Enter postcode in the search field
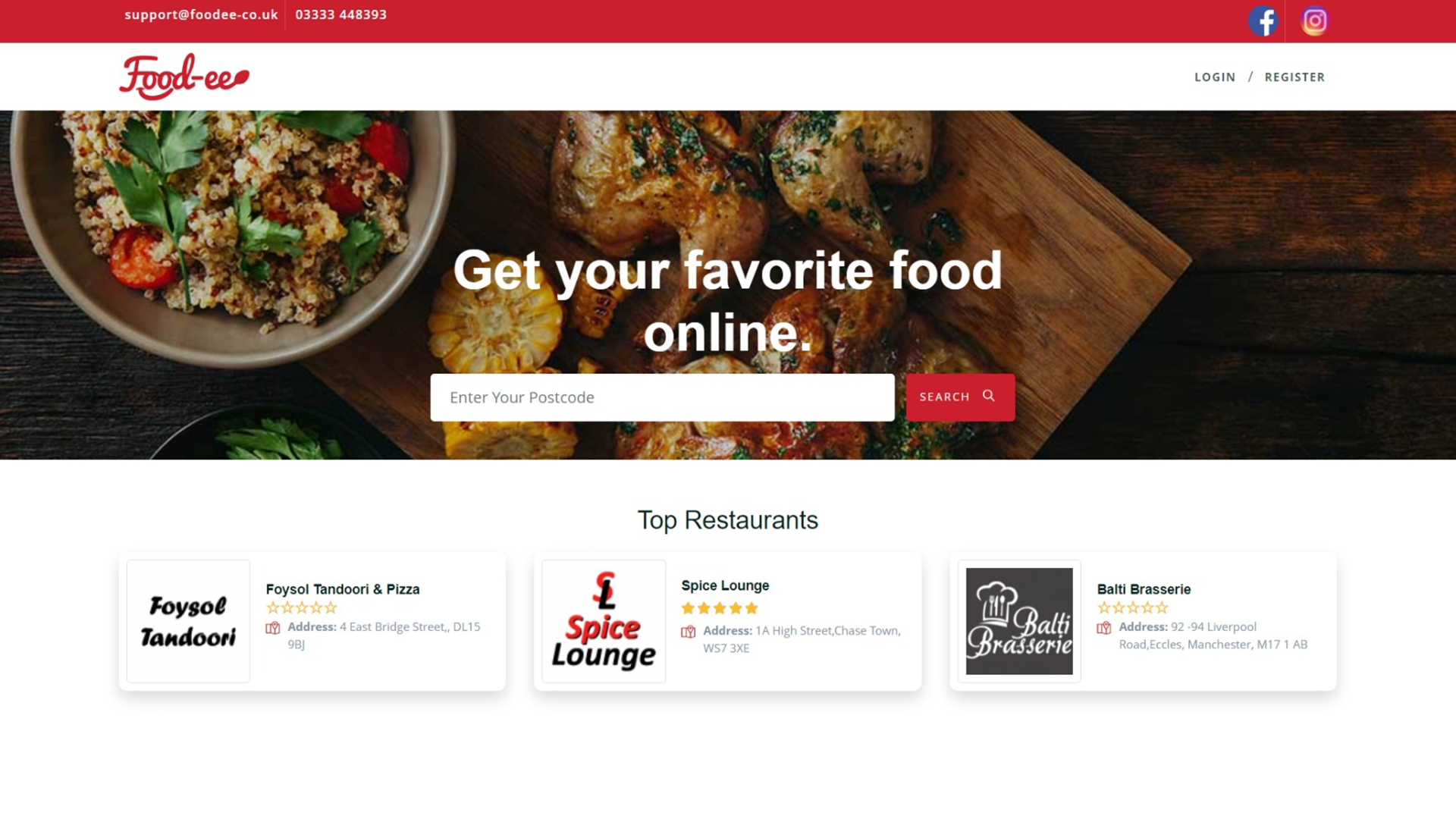The width and height of the screenshot is (1456, 819). pos(660,397)
